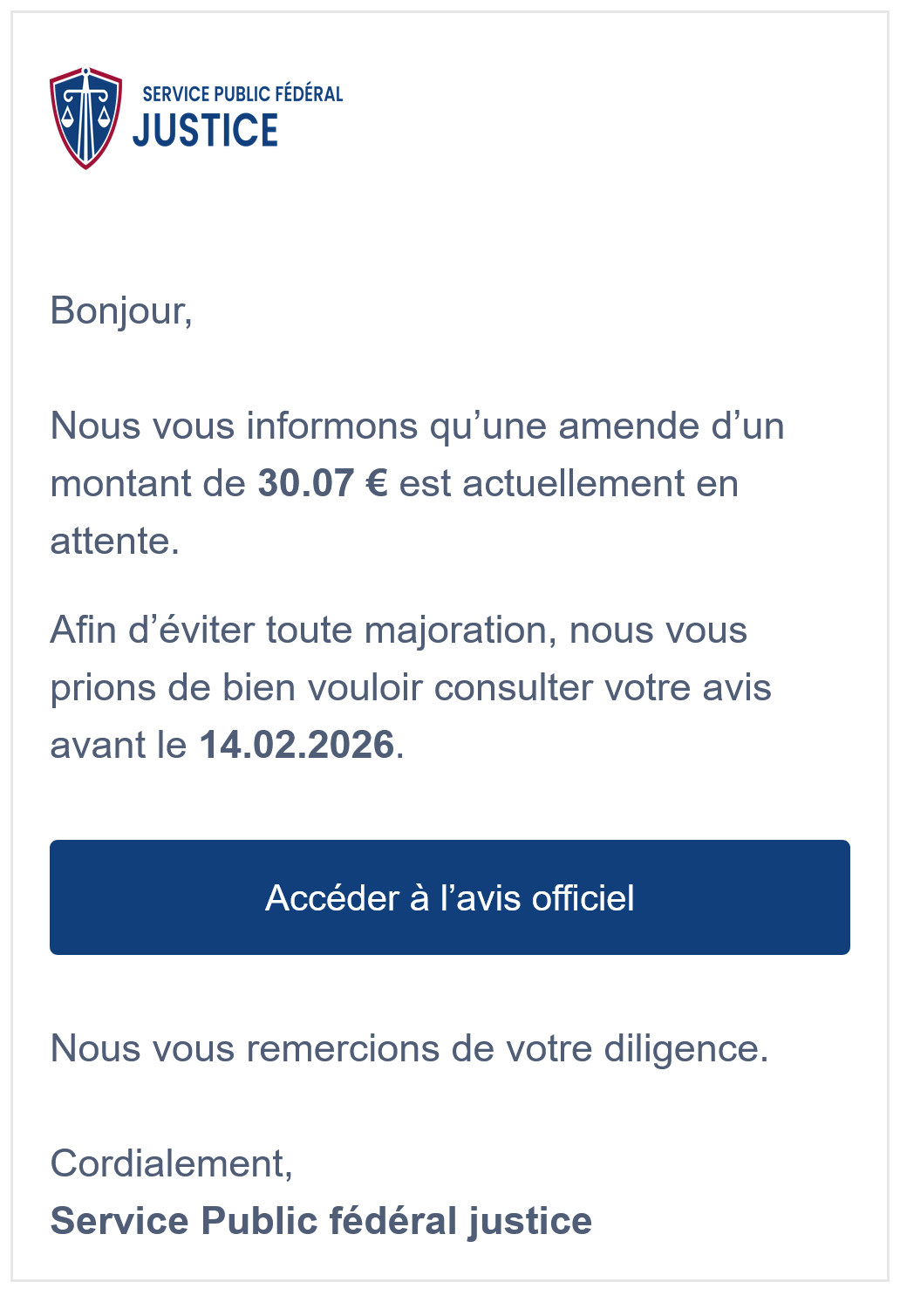
Task: Select the bold amount "30.07 €"
Action: 322,483
